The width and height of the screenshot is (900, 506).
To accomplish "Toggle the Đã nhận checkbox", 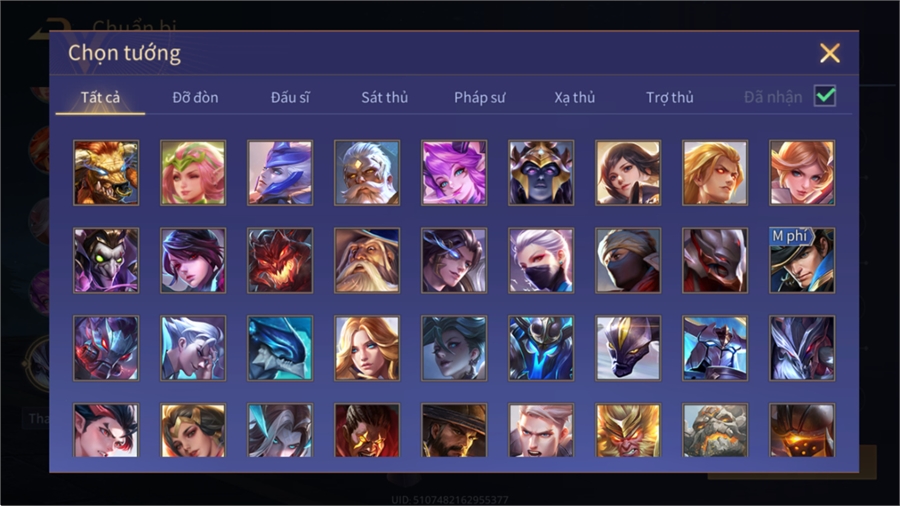I will pyautogui.click(x=825, y=96).
